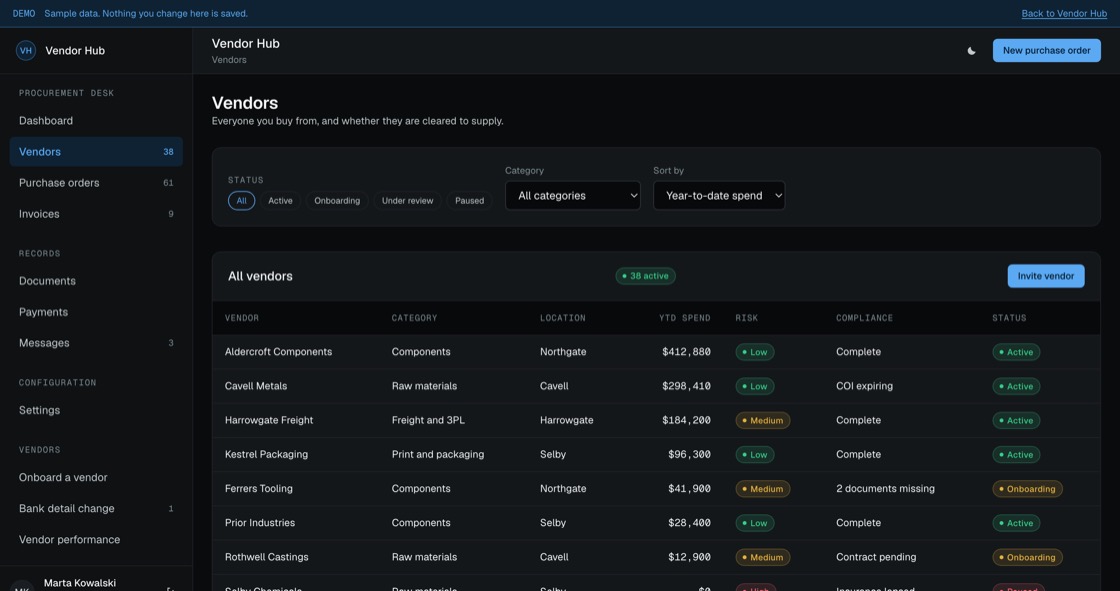Filter vendors by Under review status
The width and height of the screenshot is (1120, 591).
[x=407, y=201]
